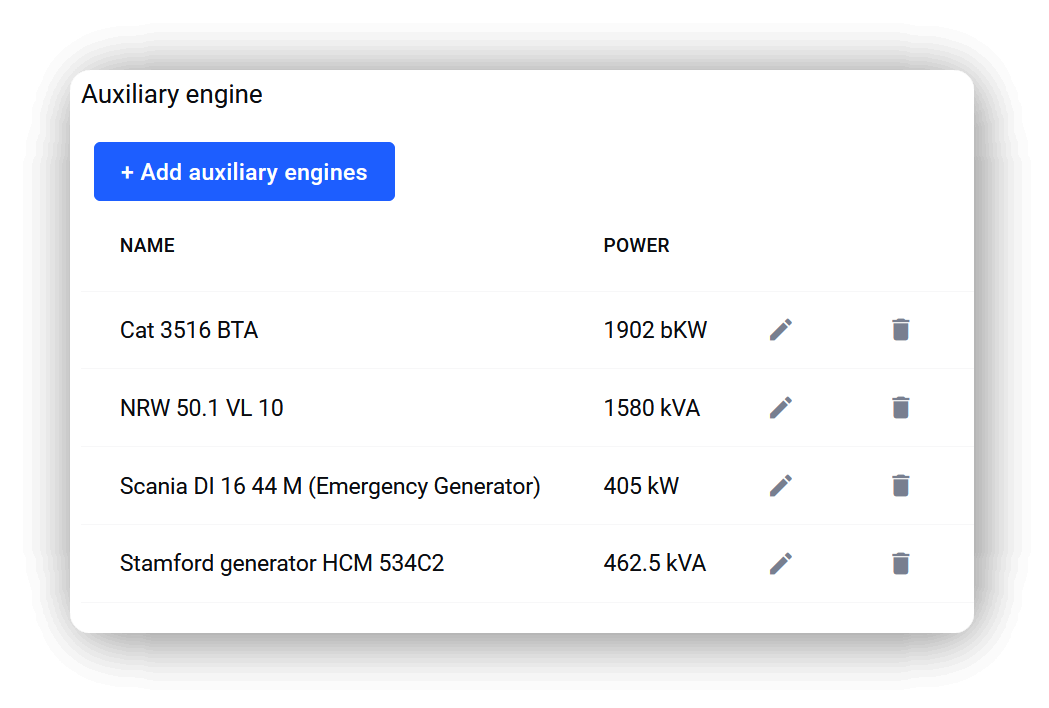Click the POWER column header
Screen dimensions: 1049x708
pyautogui.click(x=636, y=246)
